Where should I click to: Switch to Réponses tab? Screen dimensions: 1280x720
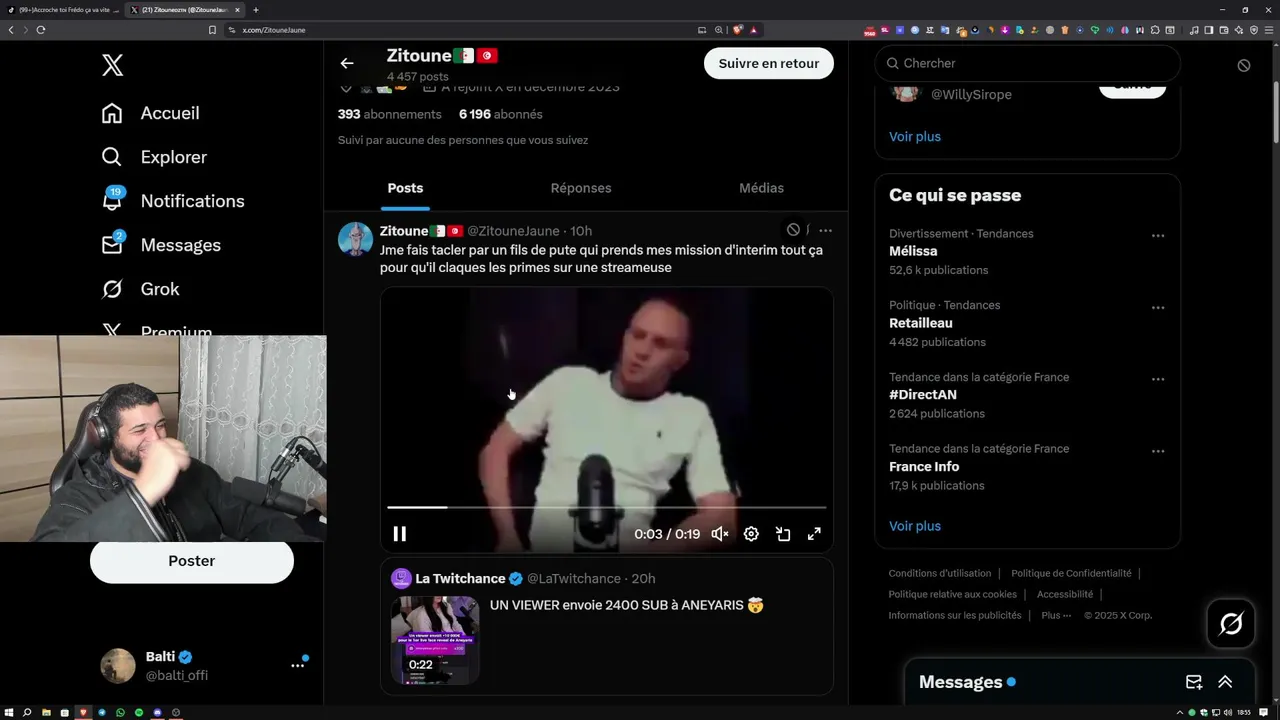pos(581,188)
